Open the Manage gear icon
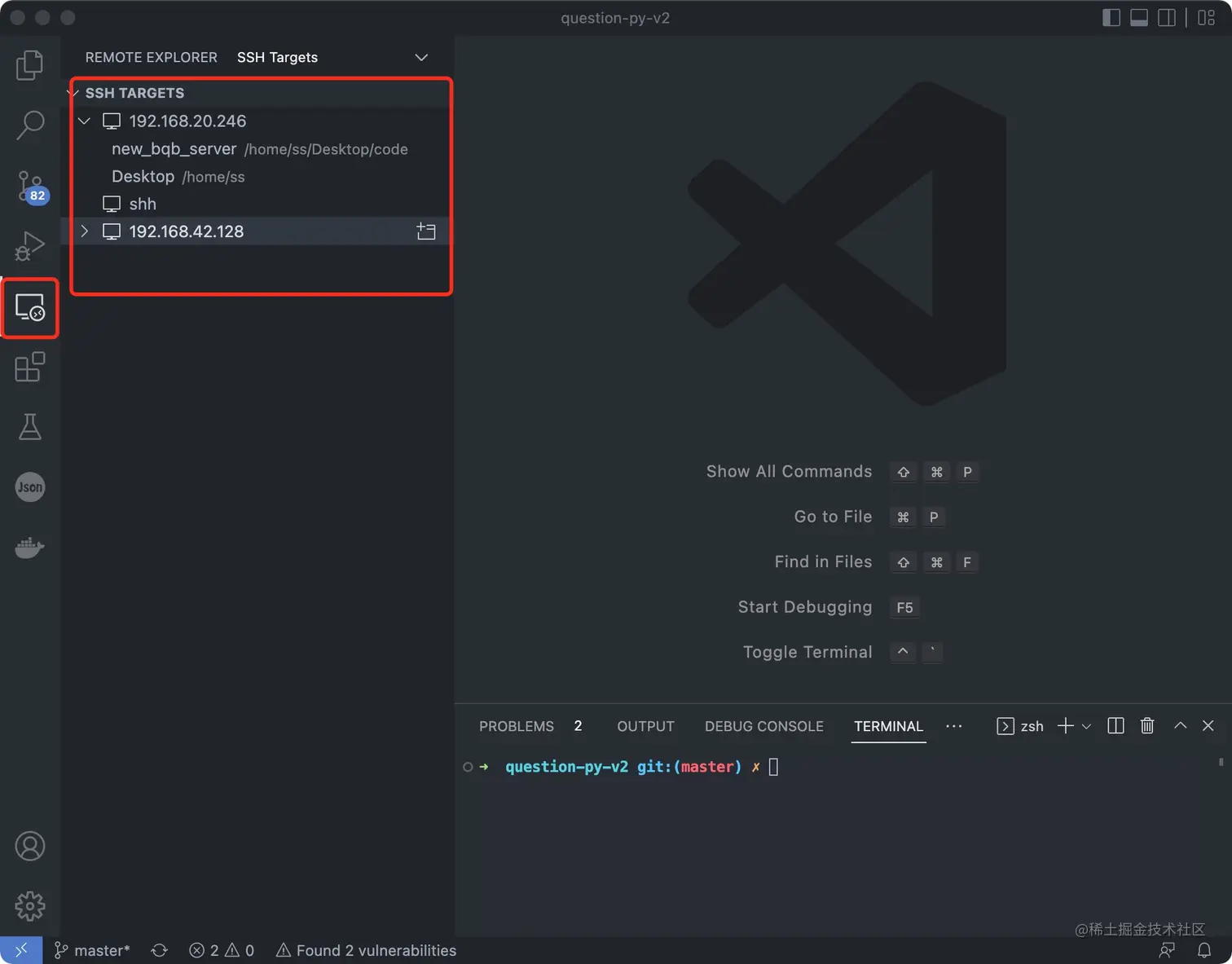This screenshot has width=1232, height=964. pyautogui.click(x=30, y=906)
